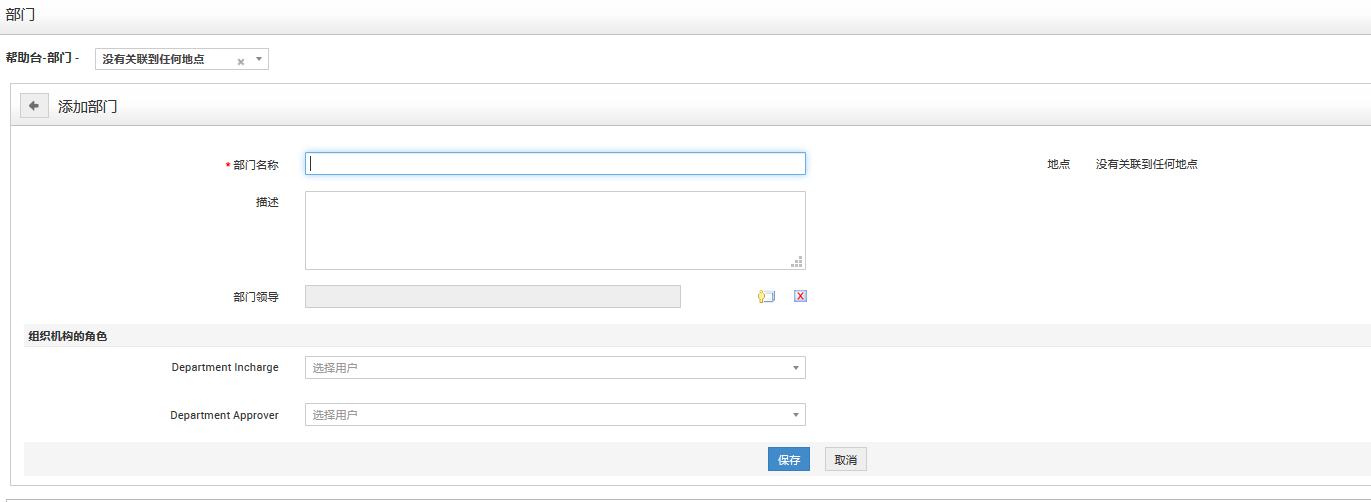The width and height of the screenshot is (1371, 502).
Task: Click the dropdown arrow of Department Incharge
Action: click(x=796, y=368)
